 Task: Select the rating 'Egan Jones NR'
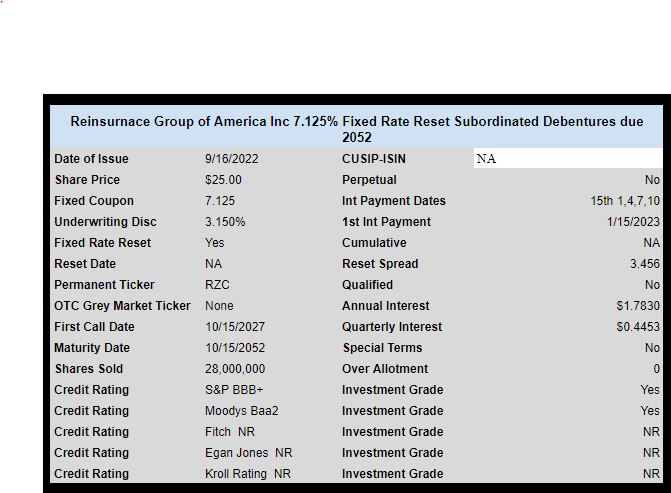248,453
